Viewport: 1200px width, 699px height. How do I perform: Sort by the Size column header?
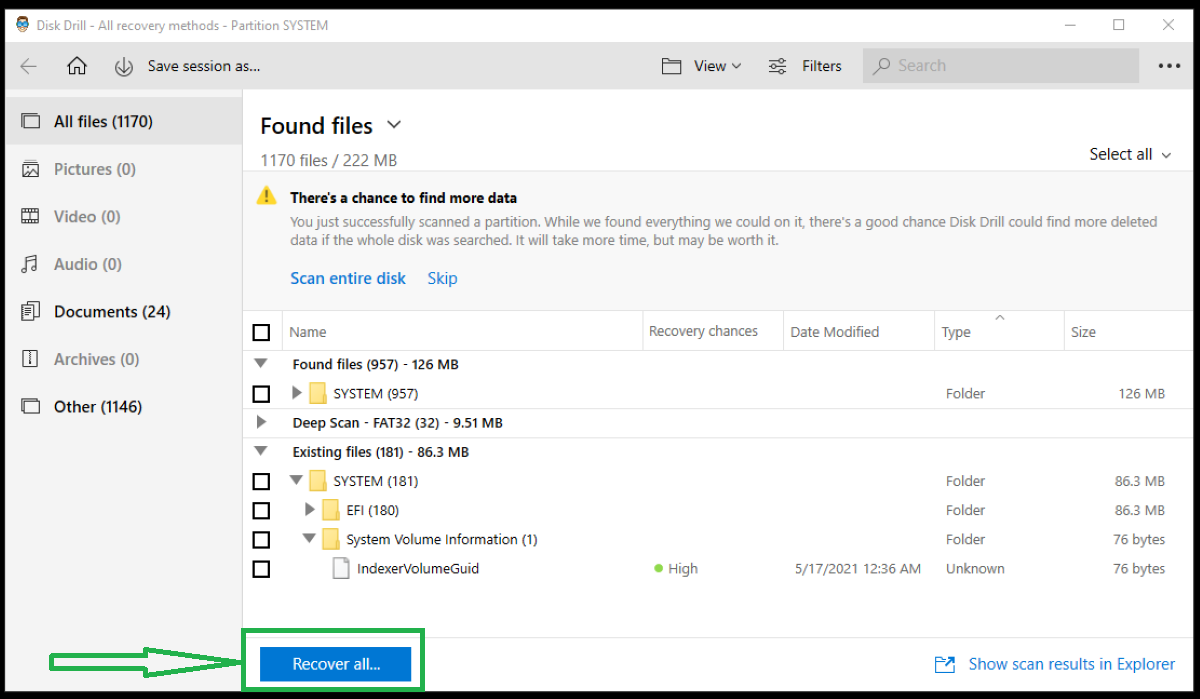1083,332
